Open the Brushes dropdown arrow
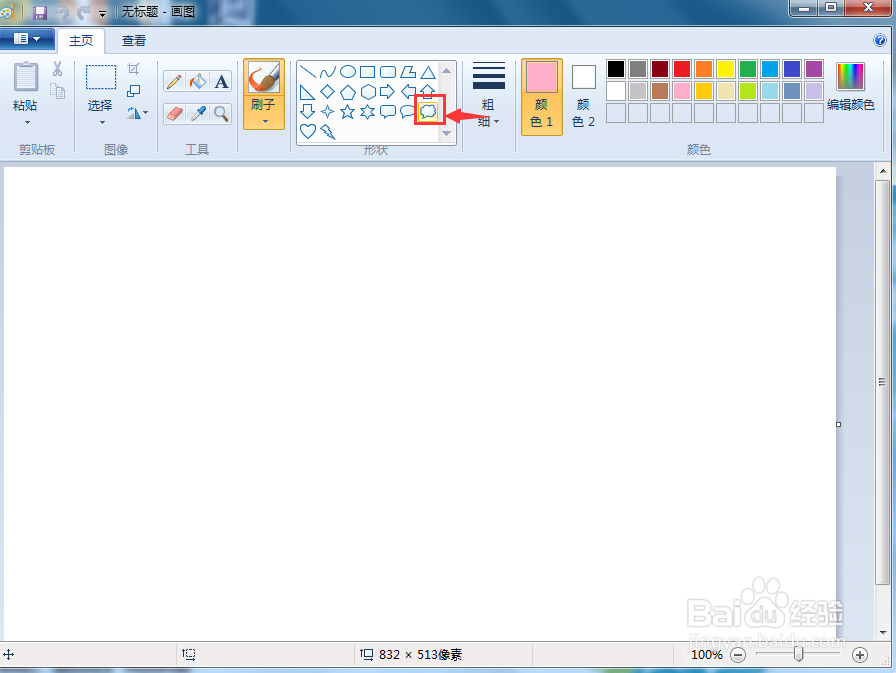Screen dimensions: 896x673 (x=265, y=121)
